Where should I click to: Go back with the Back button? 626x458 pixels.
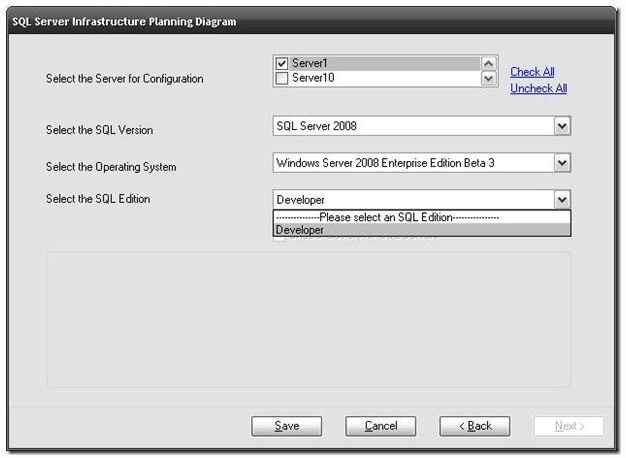click(x=475, y=426)
